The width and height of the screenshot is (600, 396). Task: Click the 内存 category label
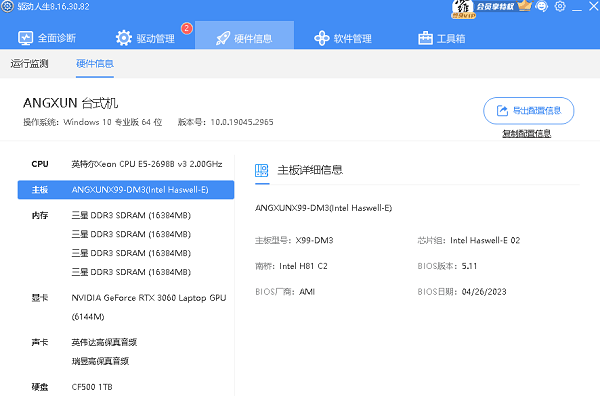pyautogui.click(x=40, y=215)
